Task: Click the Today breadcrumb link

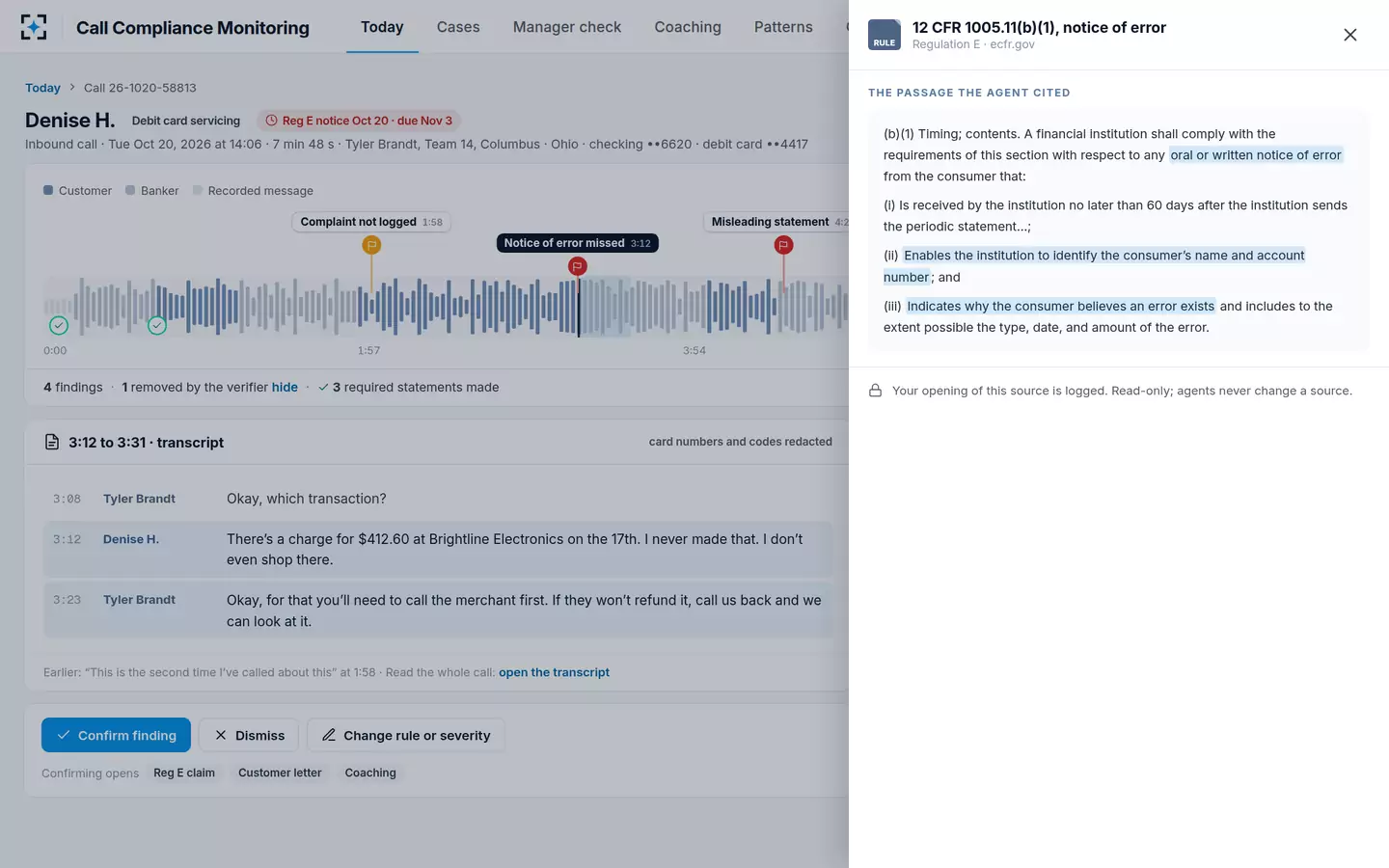Action: (42, 88)
